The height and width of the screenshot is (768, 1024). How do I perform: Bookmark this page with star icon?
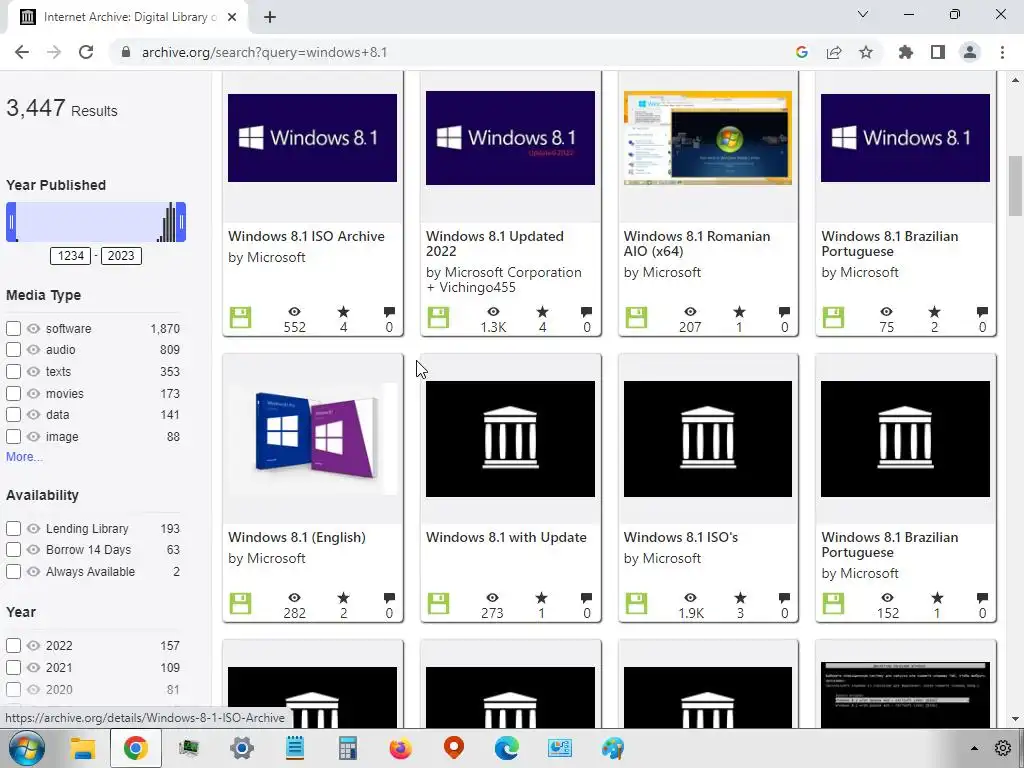(866, 52)
